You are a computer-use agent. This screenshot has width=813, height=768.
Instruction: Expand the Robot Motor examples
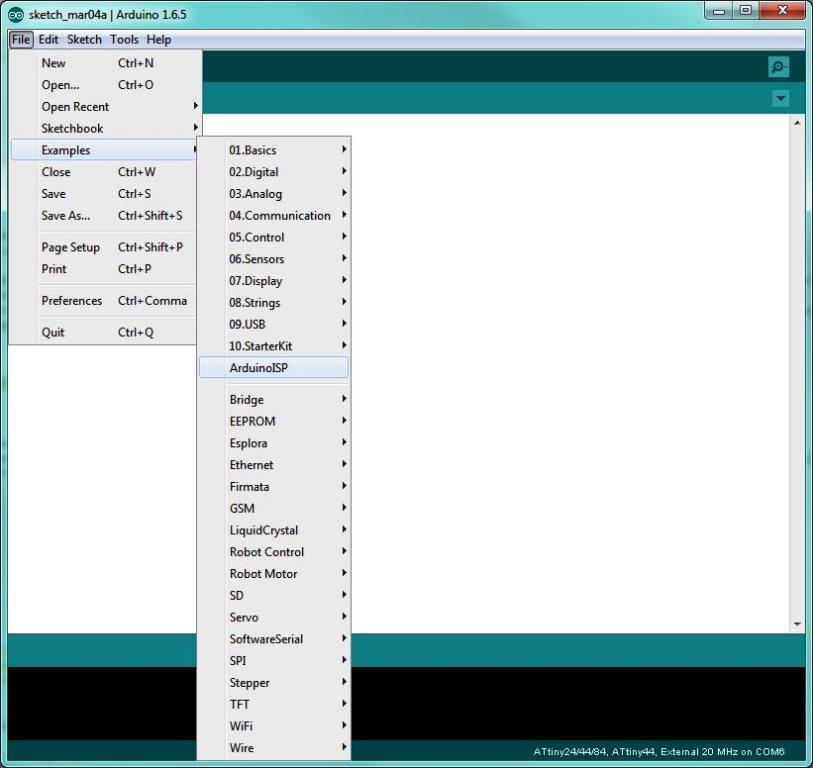click(274, 574)
